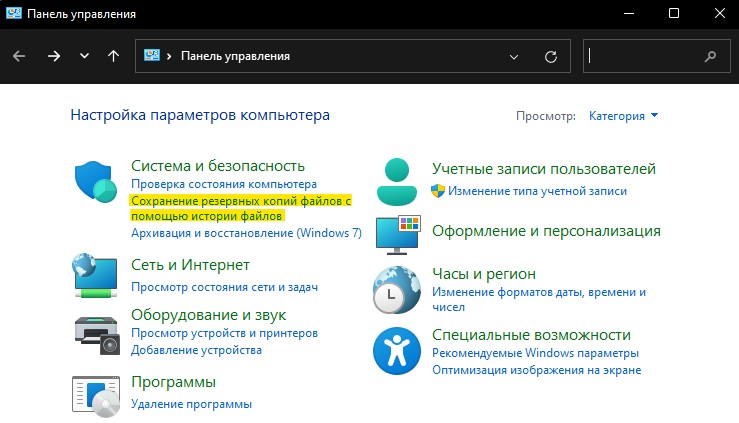Open Оформление и персонализация category
The height and width of the screenshot is (423, 739).
546,231
